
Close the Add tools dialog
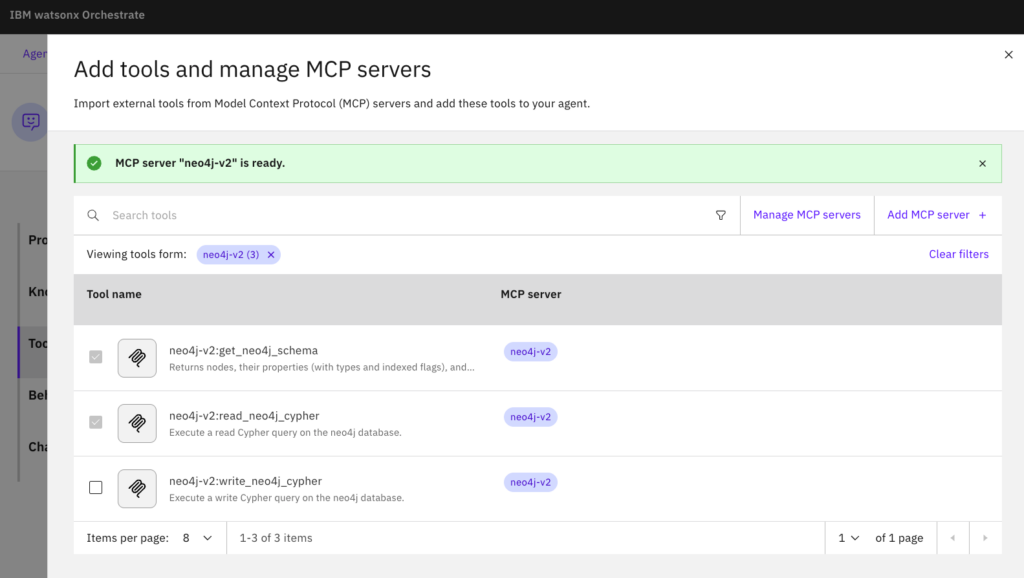[1008, 55]
